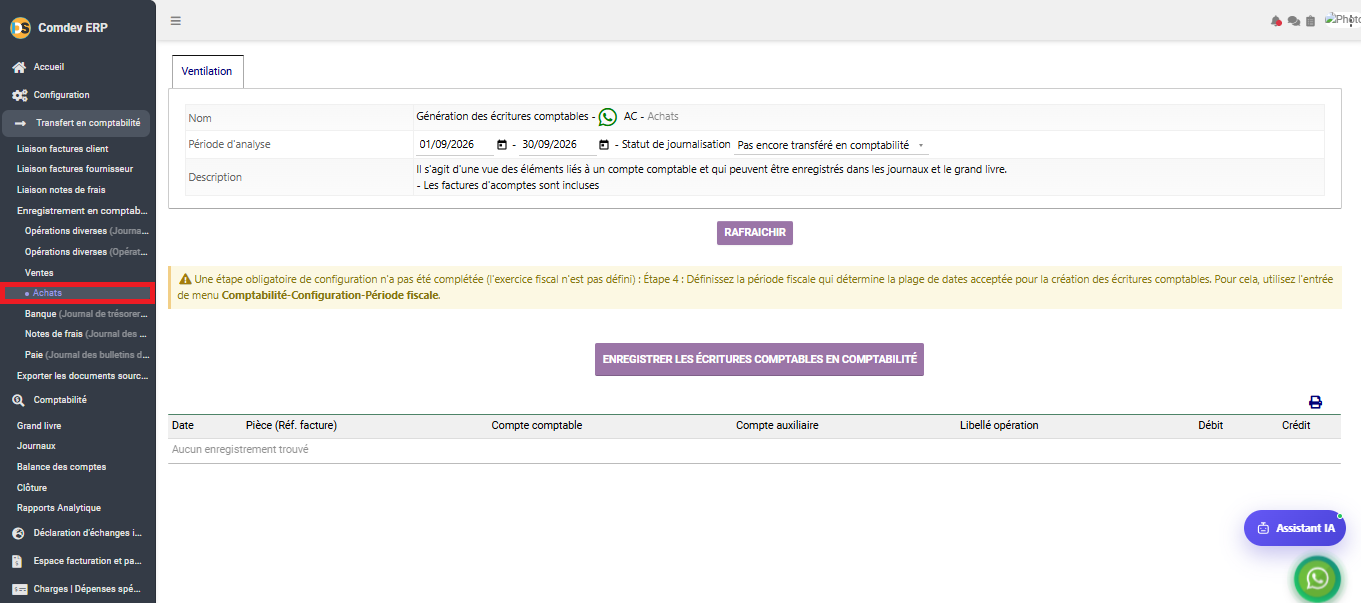Click the green WhatsApp icon beside AC
This screenshot has width=1361, height=603.
[x=607, y=117]
